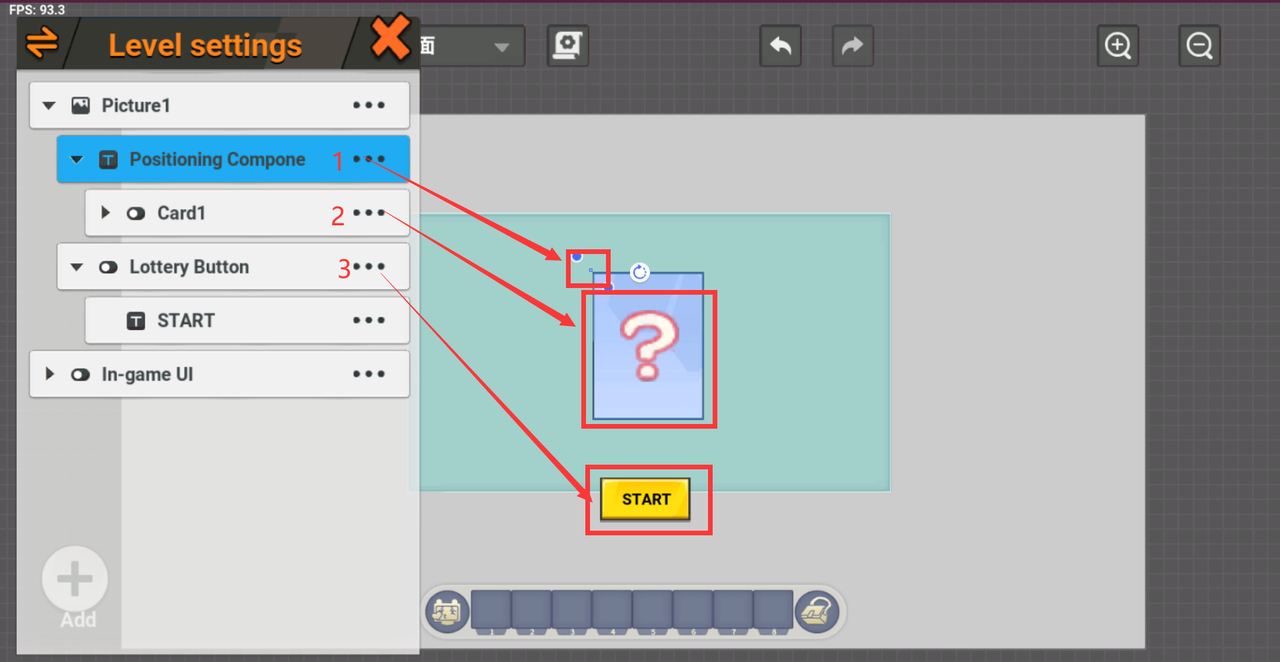Image resolution: width=1280 pixels, height=662 pixels.
Task: Zoom out with the magnifier minus icon
Action: click(1199, 46)
